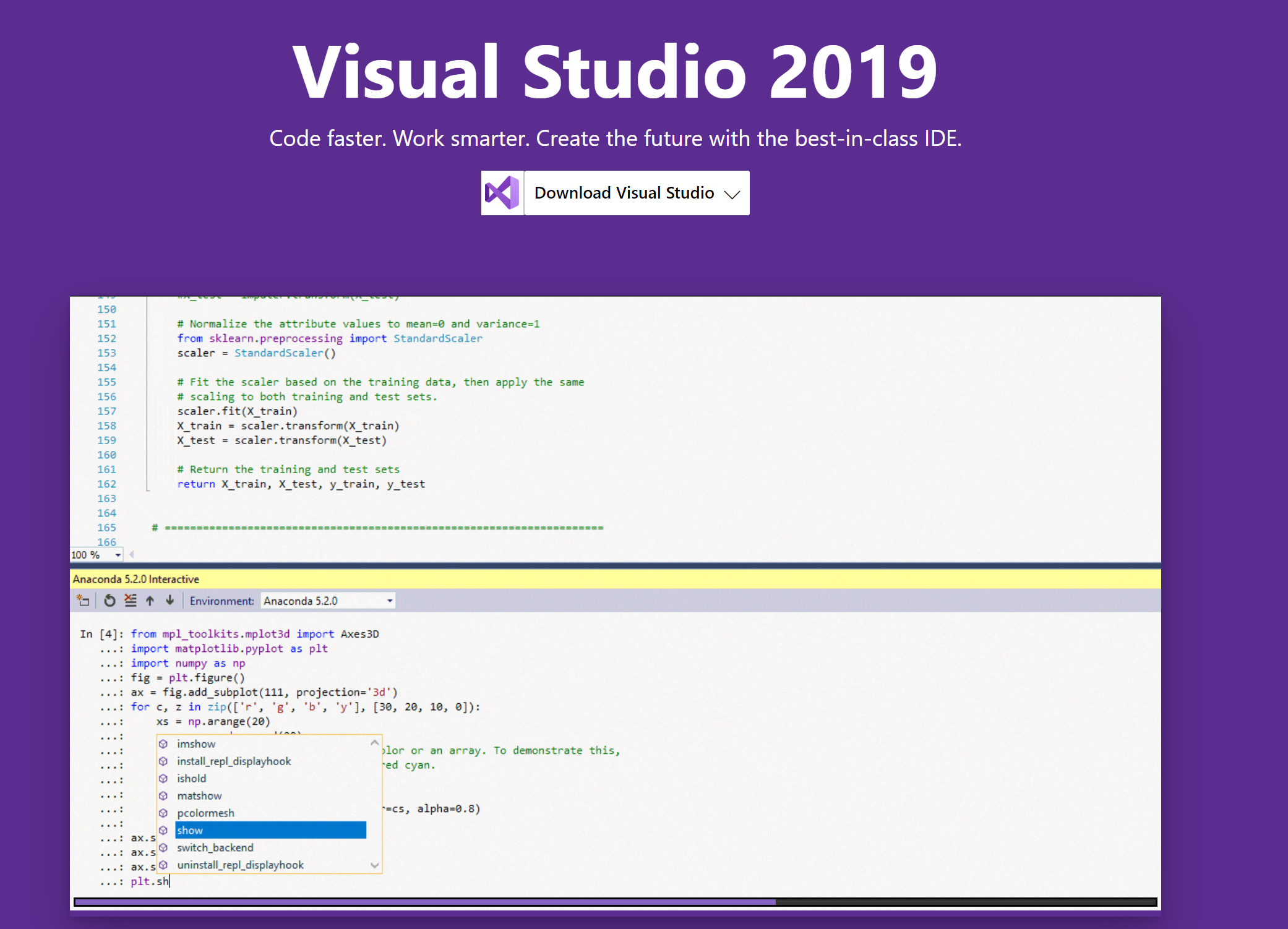The height and width of the screenshot is (929, 1288).
Task: Click the reset interactive window icon
Action: pos(83,601)
